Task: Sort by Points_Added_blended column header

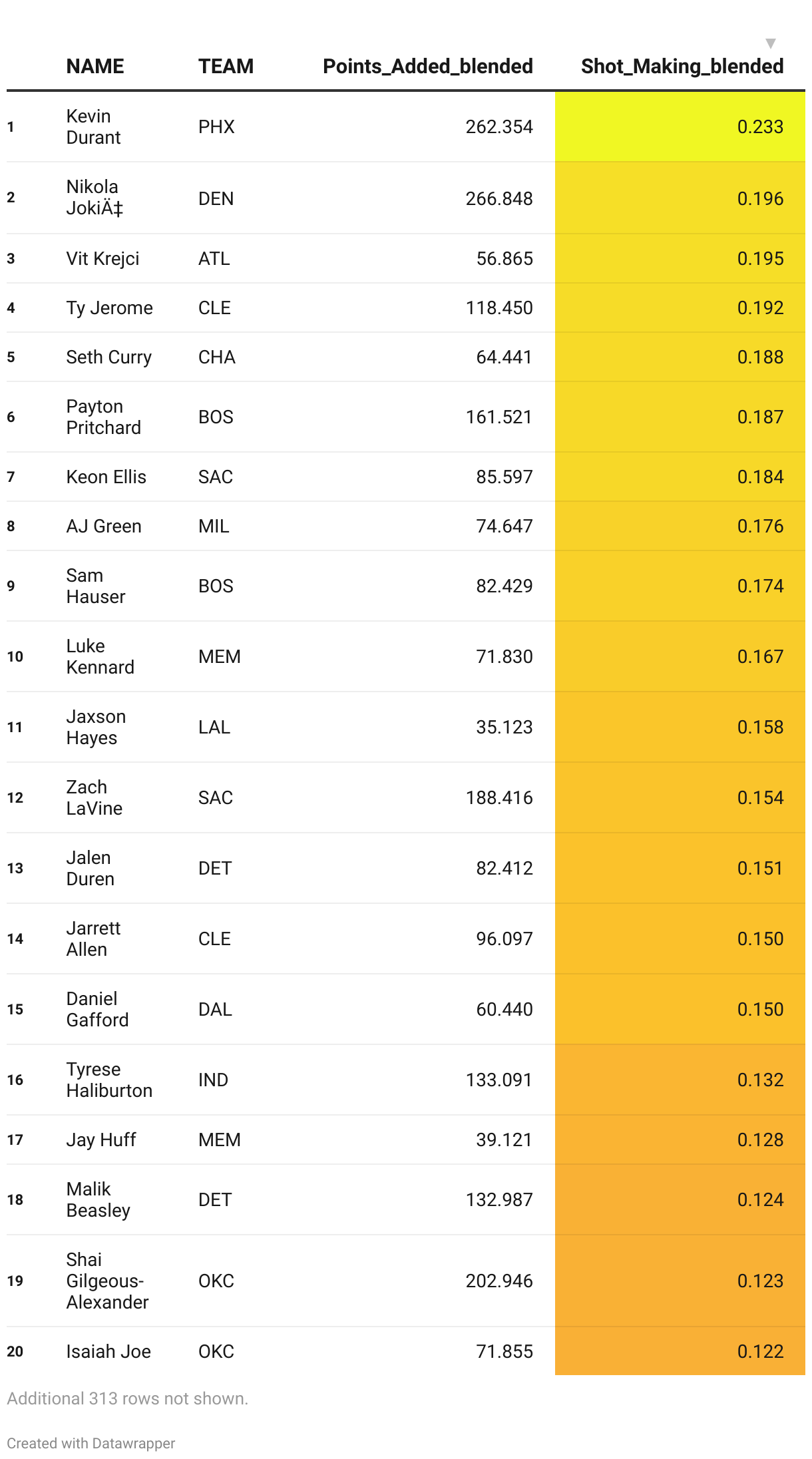Action: point(427,67)
